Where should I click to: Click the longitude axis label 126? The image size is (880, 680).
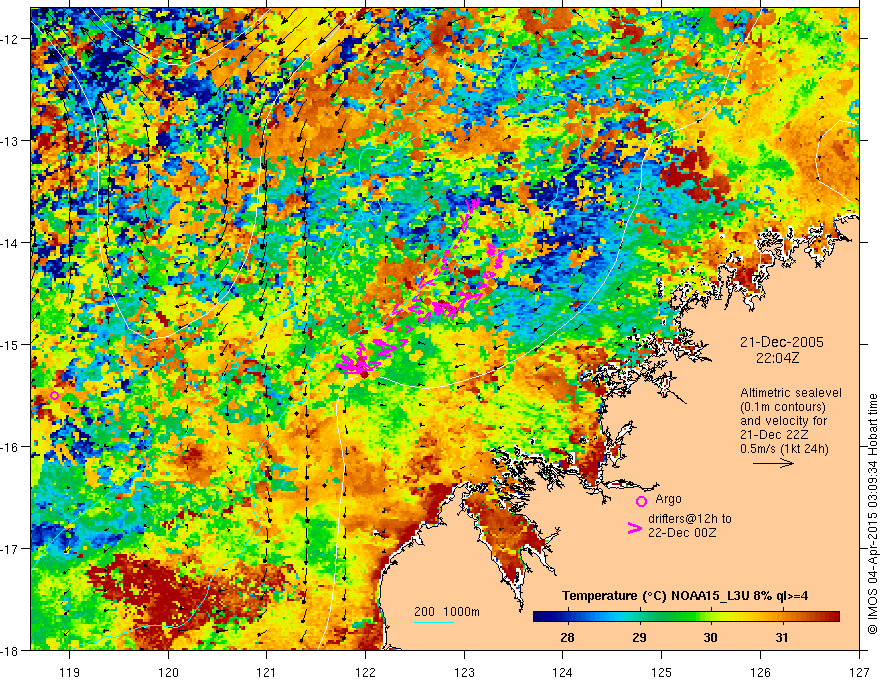760,672
